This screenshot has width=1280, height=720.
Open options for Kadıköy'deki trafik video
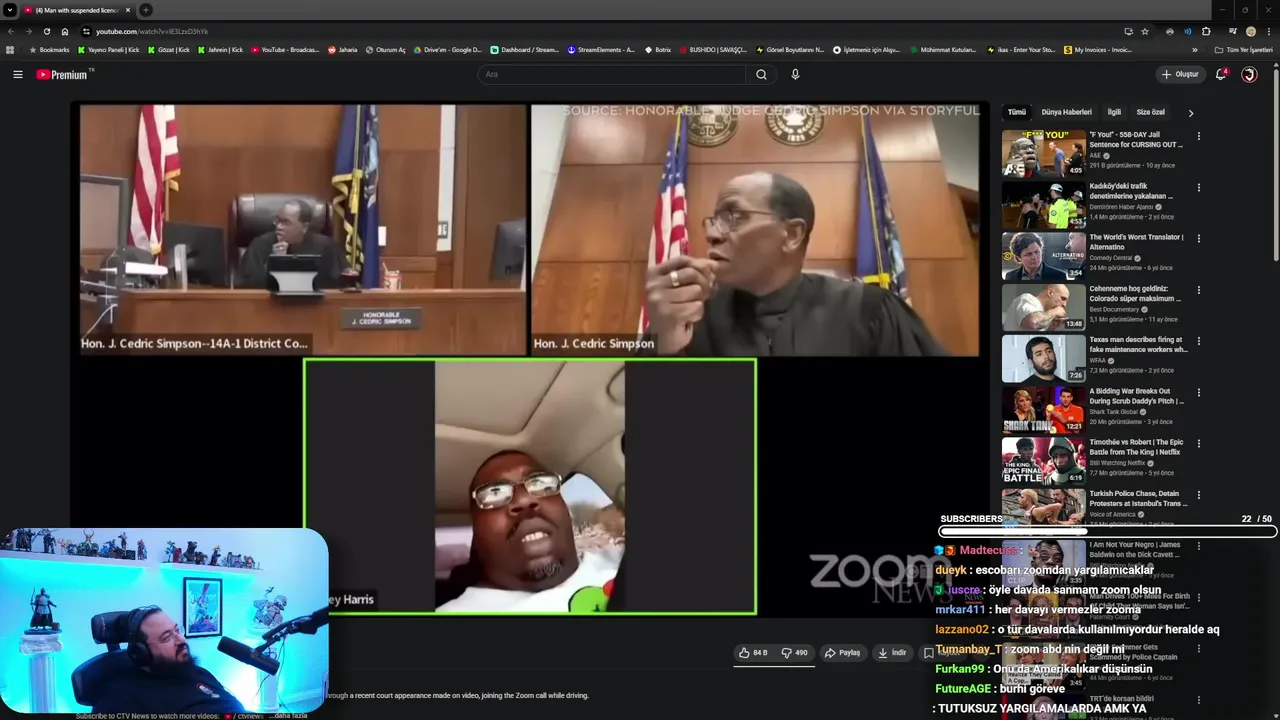1198,187
